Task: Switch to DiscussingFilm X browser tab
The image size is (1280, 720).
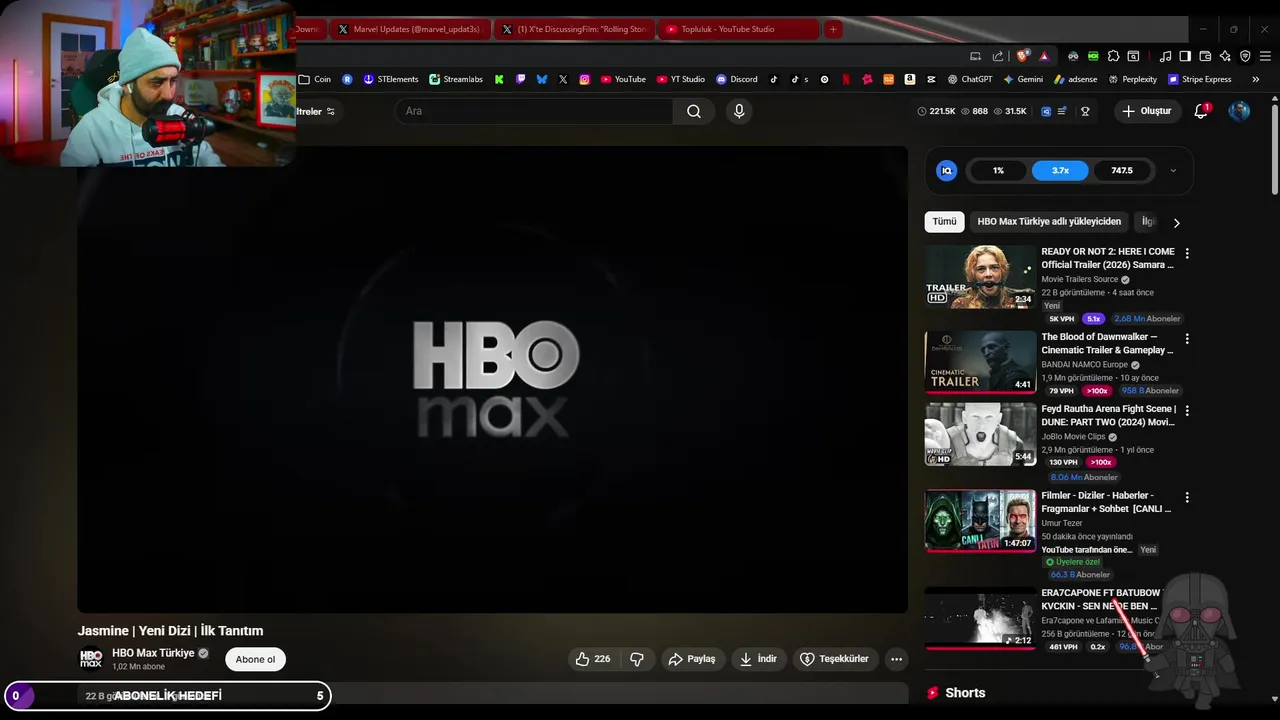Action: click(x=574, y=29)
